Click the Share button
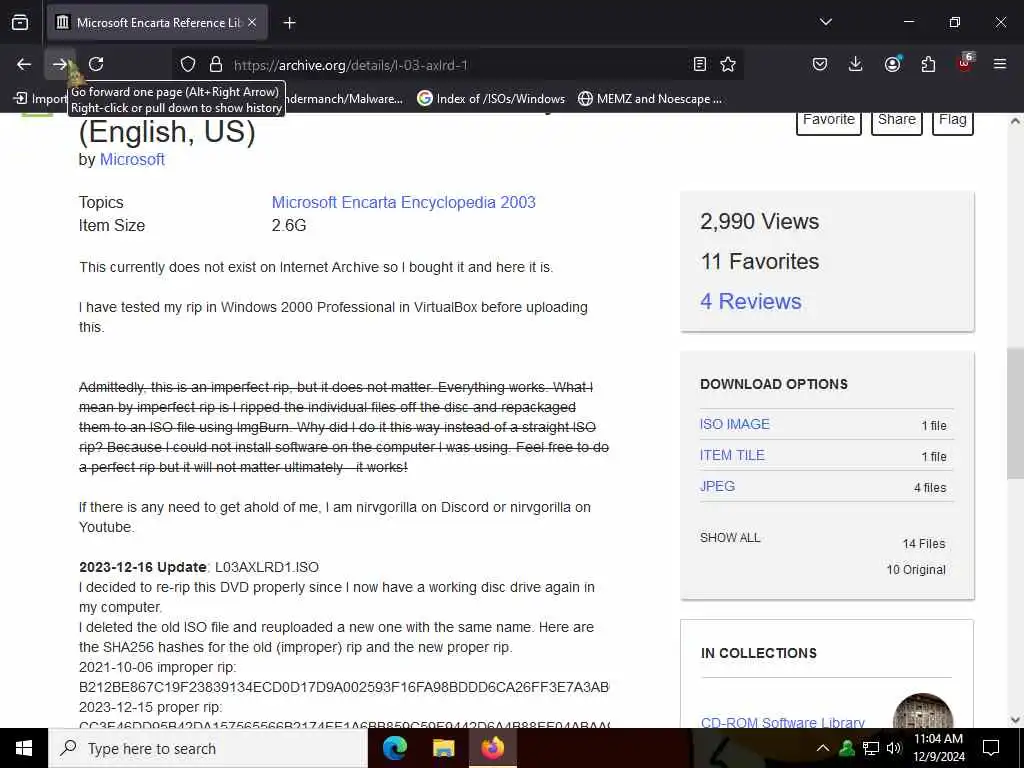The height and width of the screenshot is (768, 1024). pos(897,120)
